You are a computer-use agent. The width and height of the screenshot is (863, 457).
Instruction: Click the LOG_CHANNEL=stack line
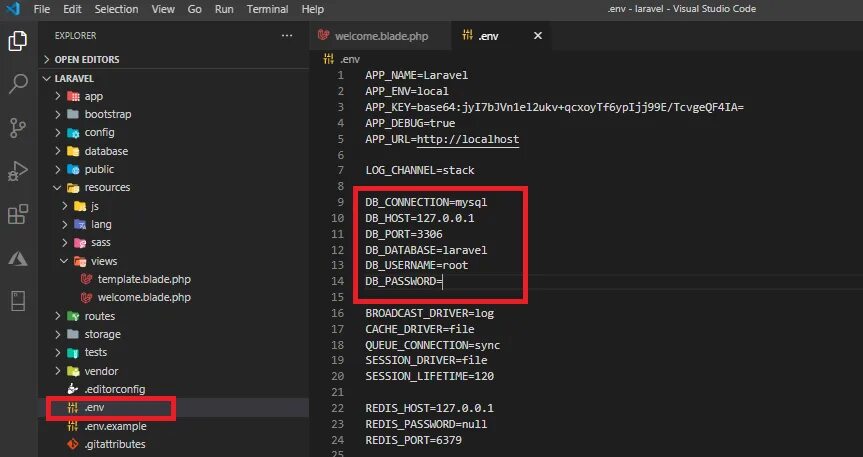click(x=419, y=170)
